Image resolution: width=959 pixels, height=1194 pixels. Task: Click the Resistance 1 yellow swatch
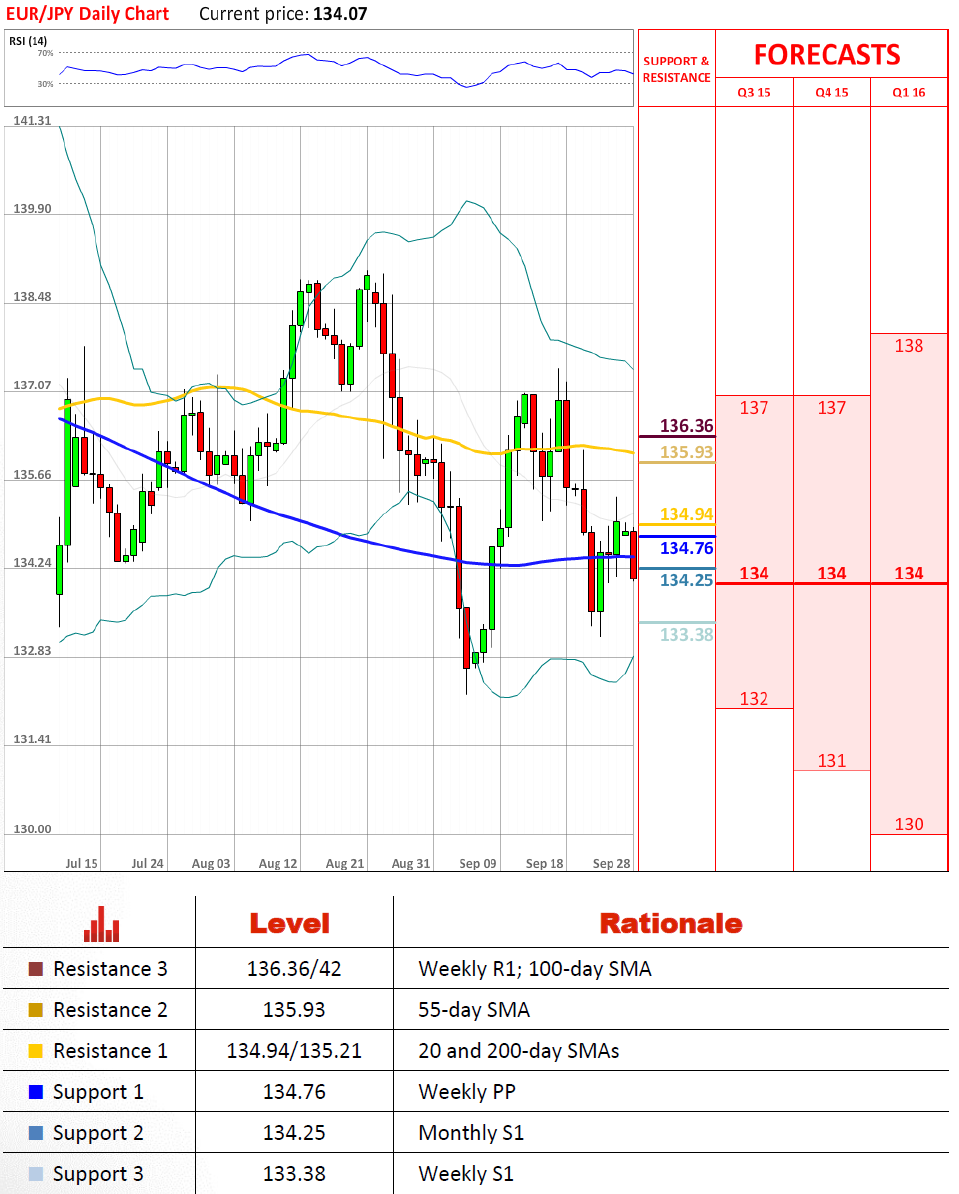pyautogui.click(x=36, y=1051)
